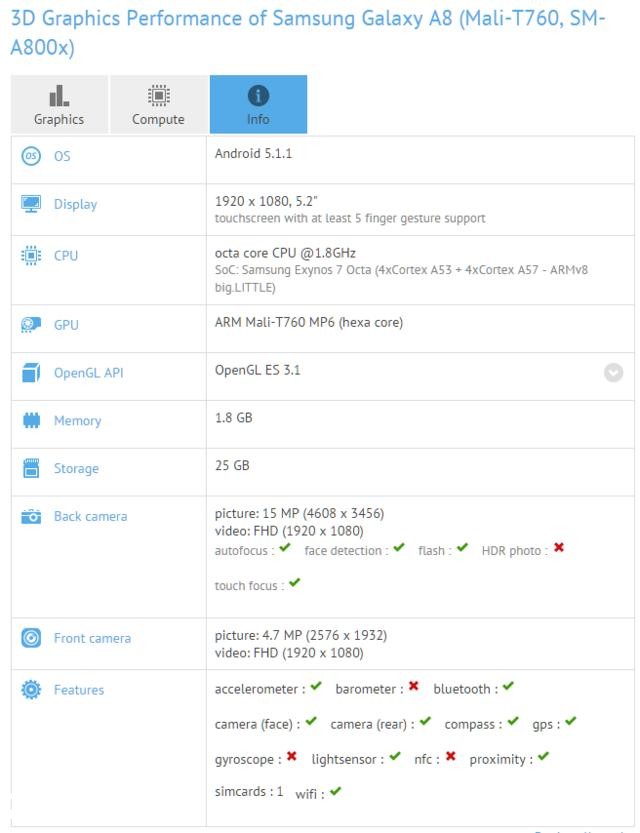Click the Back camera icon

click(31, 516)
